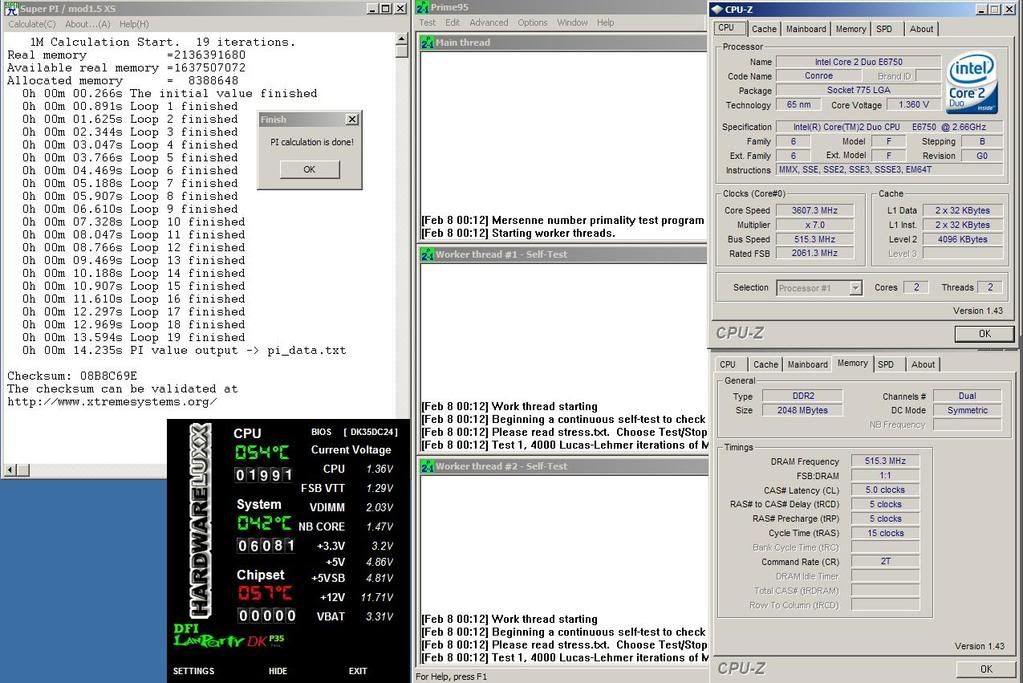The width and height of the screenshot is (1023, 683).
Task: Click the DRAM Frequency 515.3 MHz field
Action: click(x=885, y=461)
